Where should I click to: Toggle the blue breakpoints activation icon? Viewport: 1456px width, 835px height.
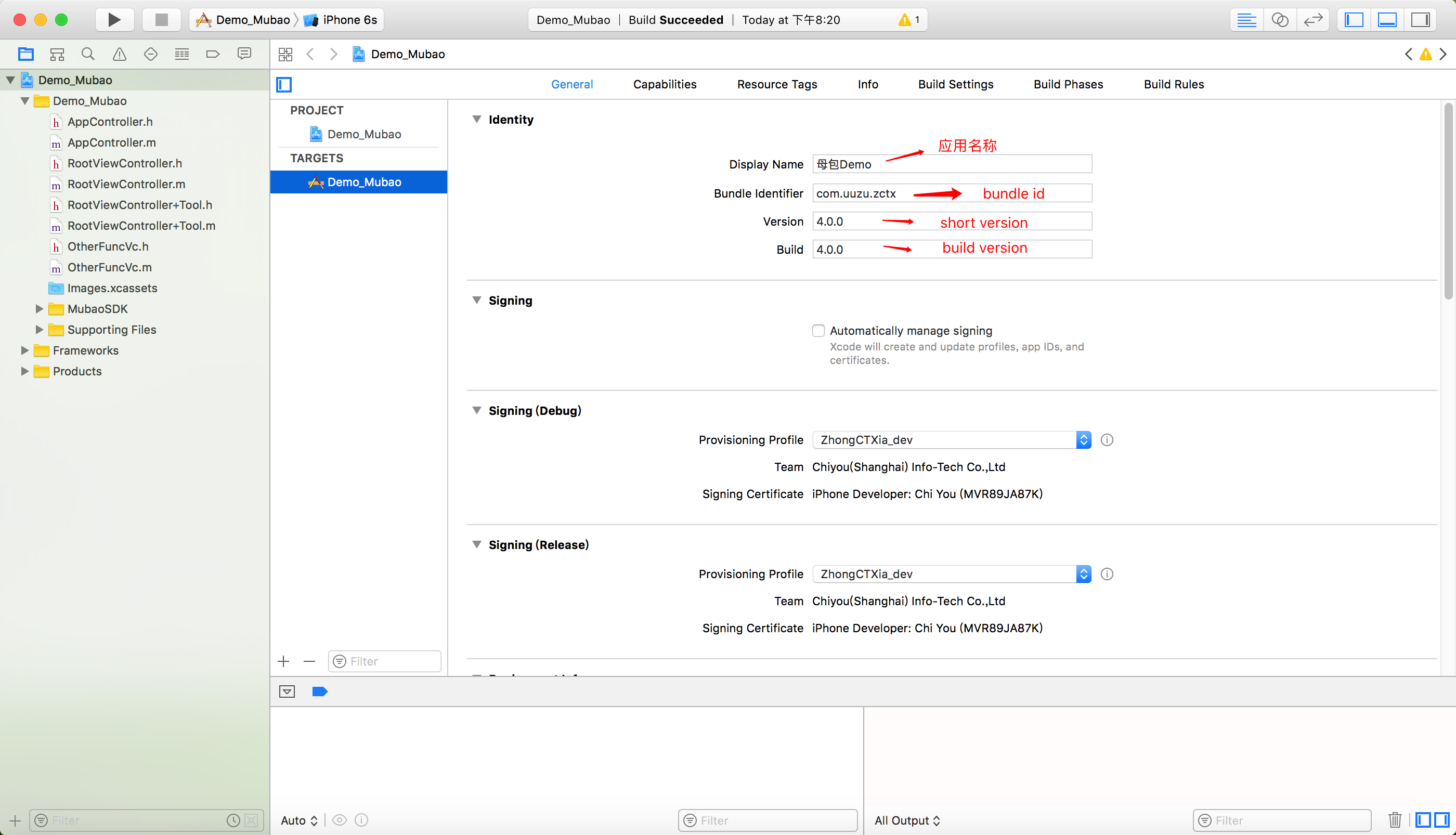point(320,691)
